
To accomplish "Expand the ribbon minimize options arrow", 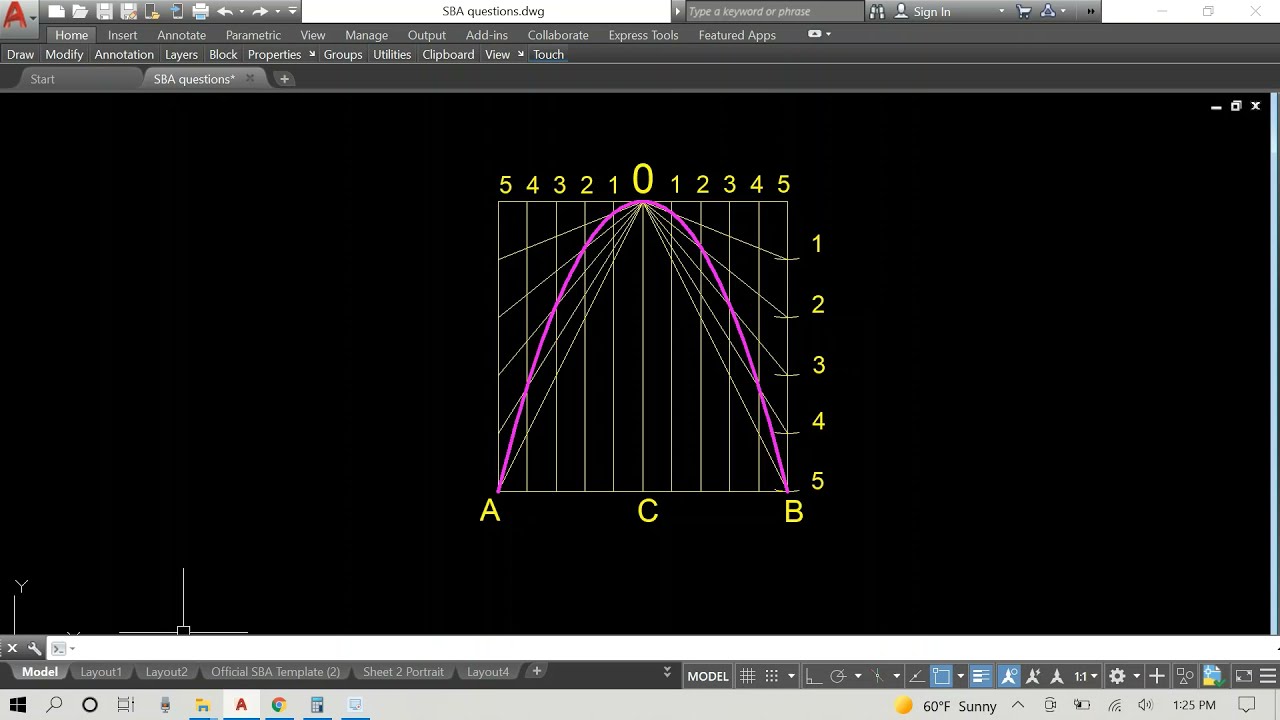I will [828, 34].
